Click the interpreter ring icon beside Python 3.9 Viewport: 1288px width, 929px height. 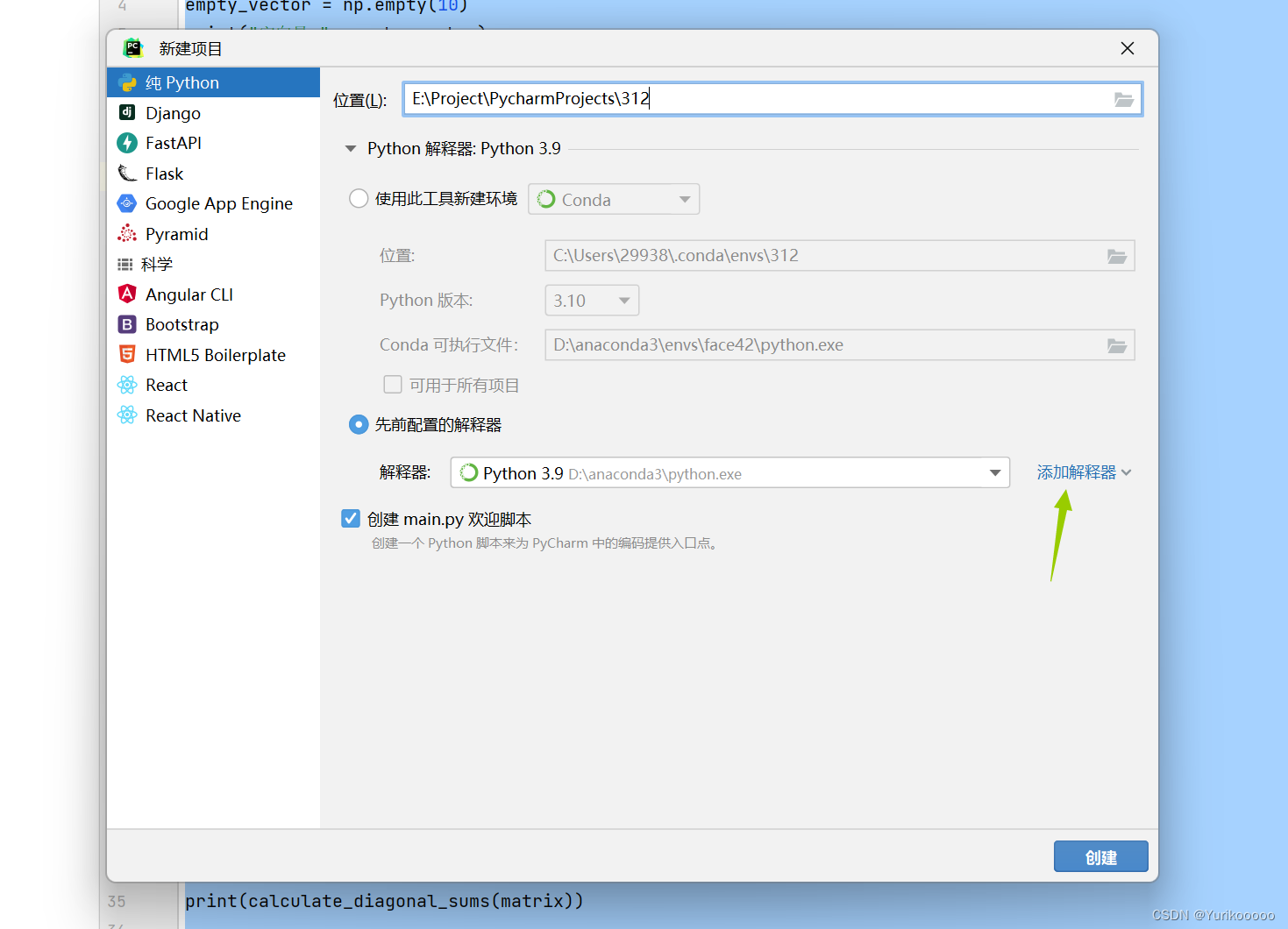pos(469,472)
